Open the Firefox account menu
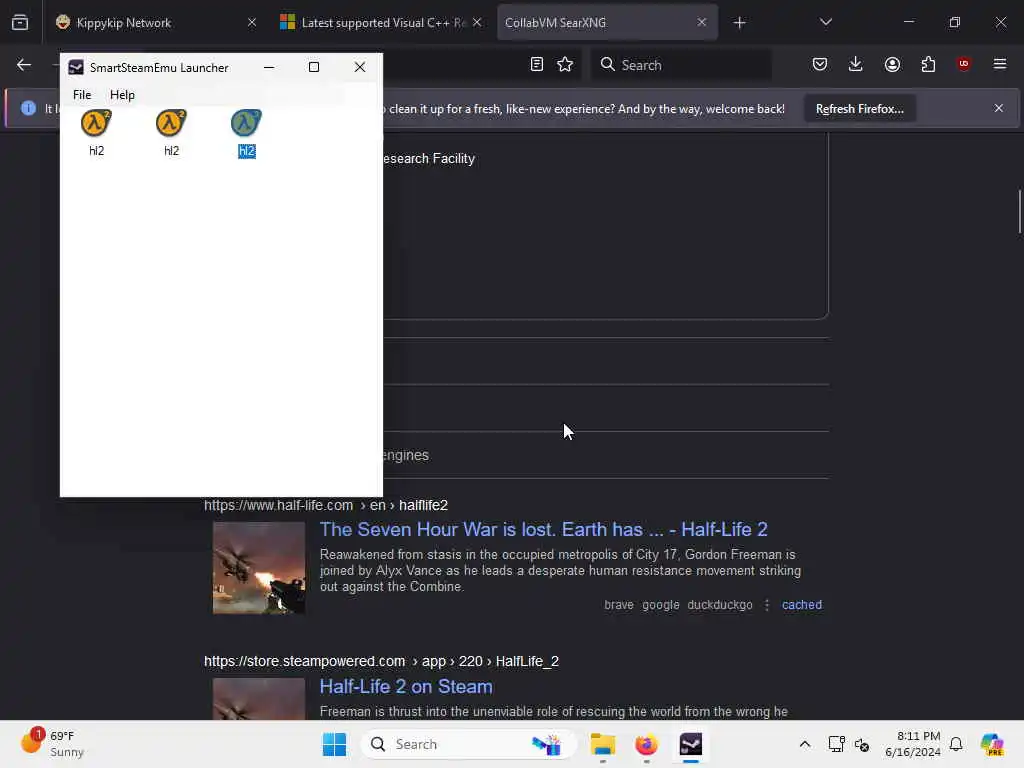 [x=892, y=64]
